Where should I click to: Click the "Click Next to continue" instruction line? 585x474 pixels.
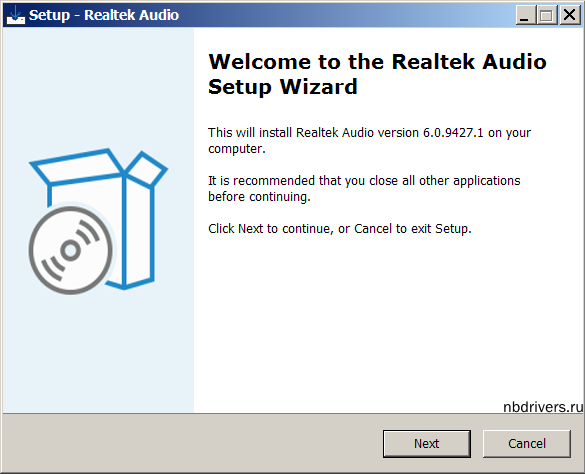(x=340, y=228)
